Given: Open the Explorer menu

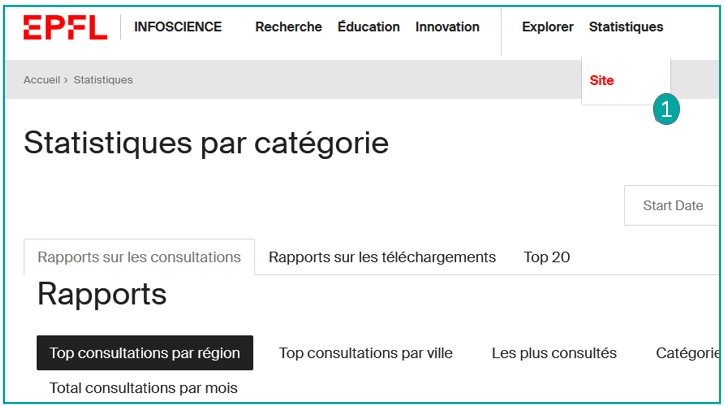Looking at the screenshot, I should pyautogui.click(x=547, y=27).
